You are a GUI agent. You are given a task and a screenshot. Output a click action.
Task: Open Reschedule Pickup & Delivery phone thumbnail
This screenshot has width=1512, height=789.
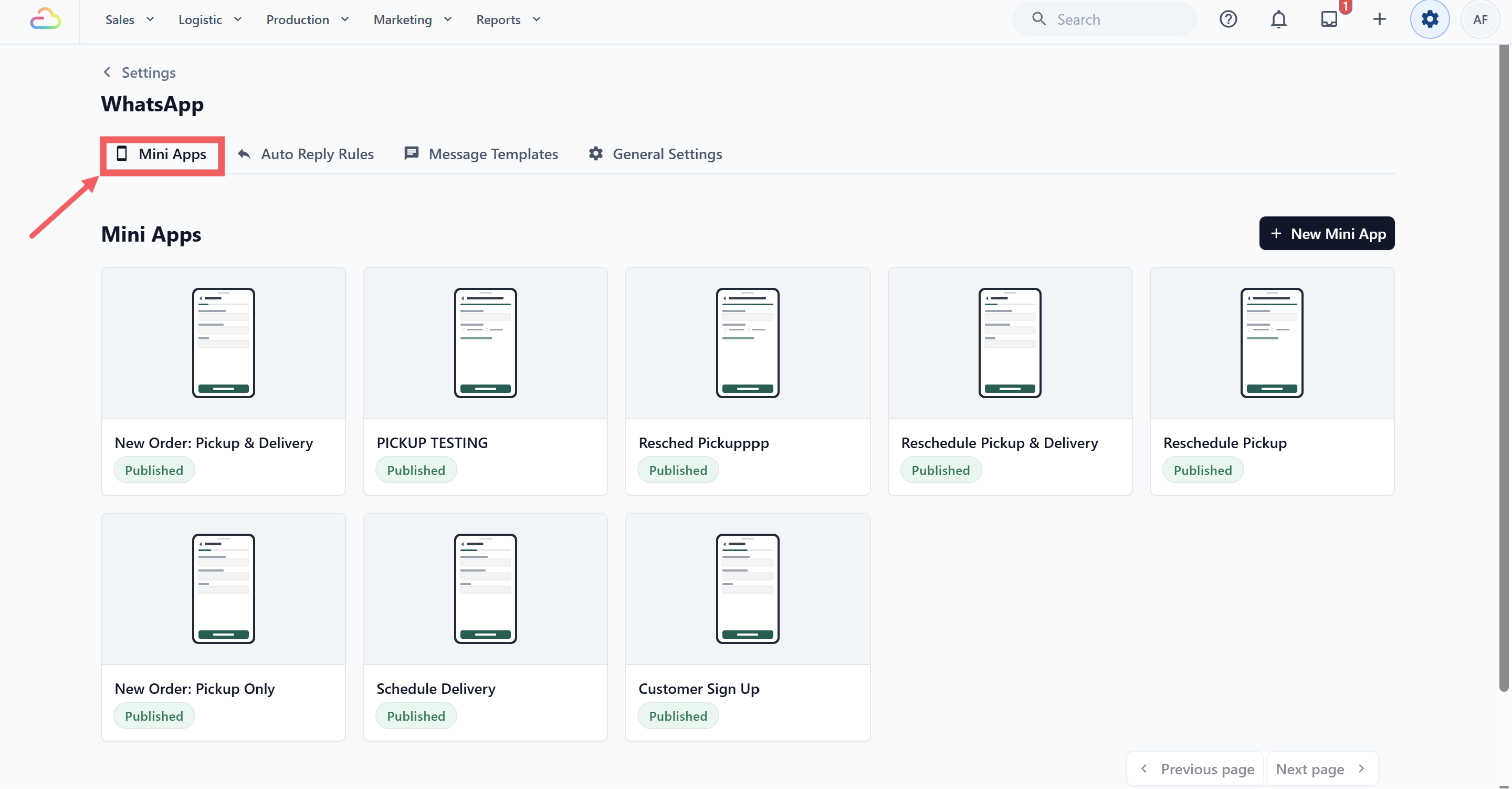pos(1010,342)
